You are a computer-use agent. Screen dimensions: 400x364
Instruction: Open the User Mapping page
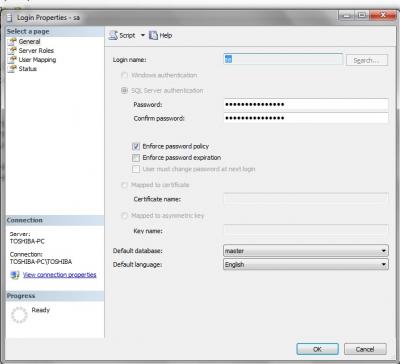tap(37, 60)
